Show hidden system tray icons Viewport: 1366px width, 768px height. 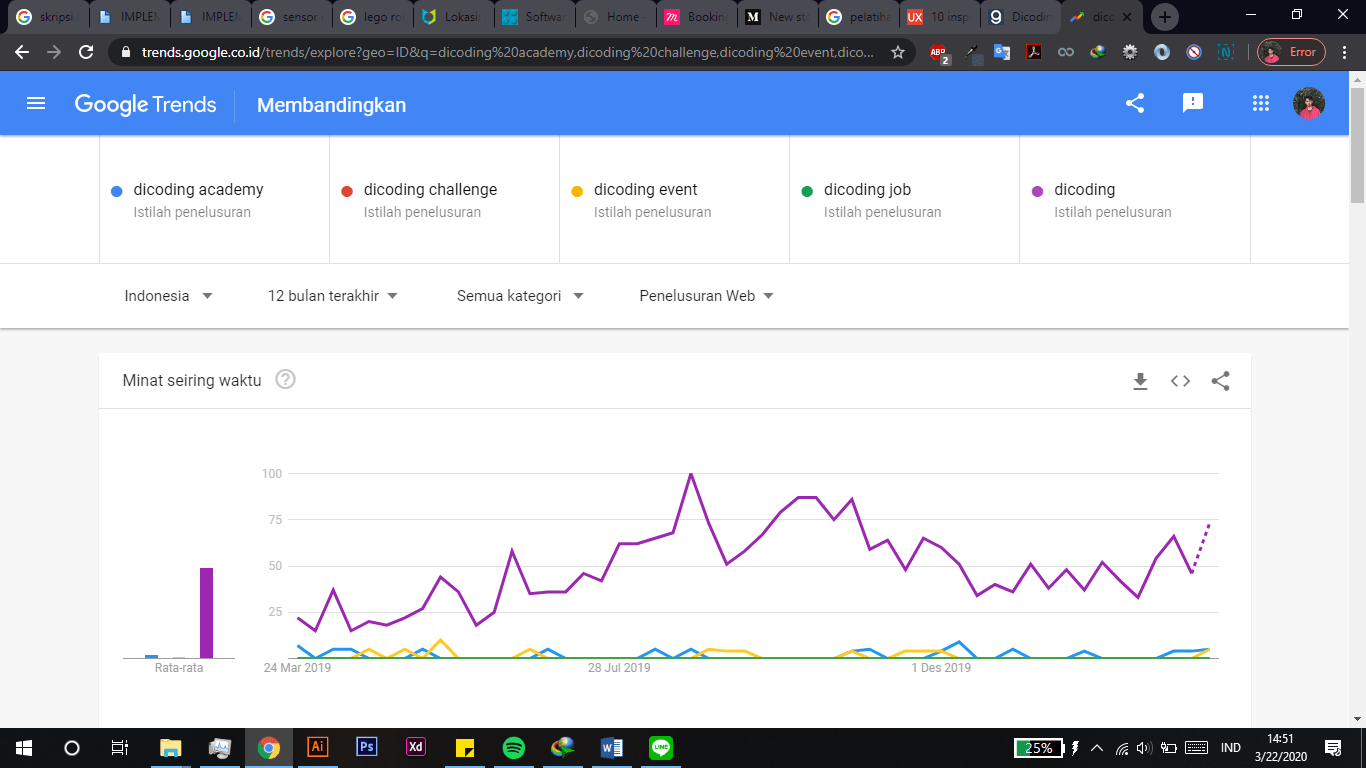(x=1097, y=747)
